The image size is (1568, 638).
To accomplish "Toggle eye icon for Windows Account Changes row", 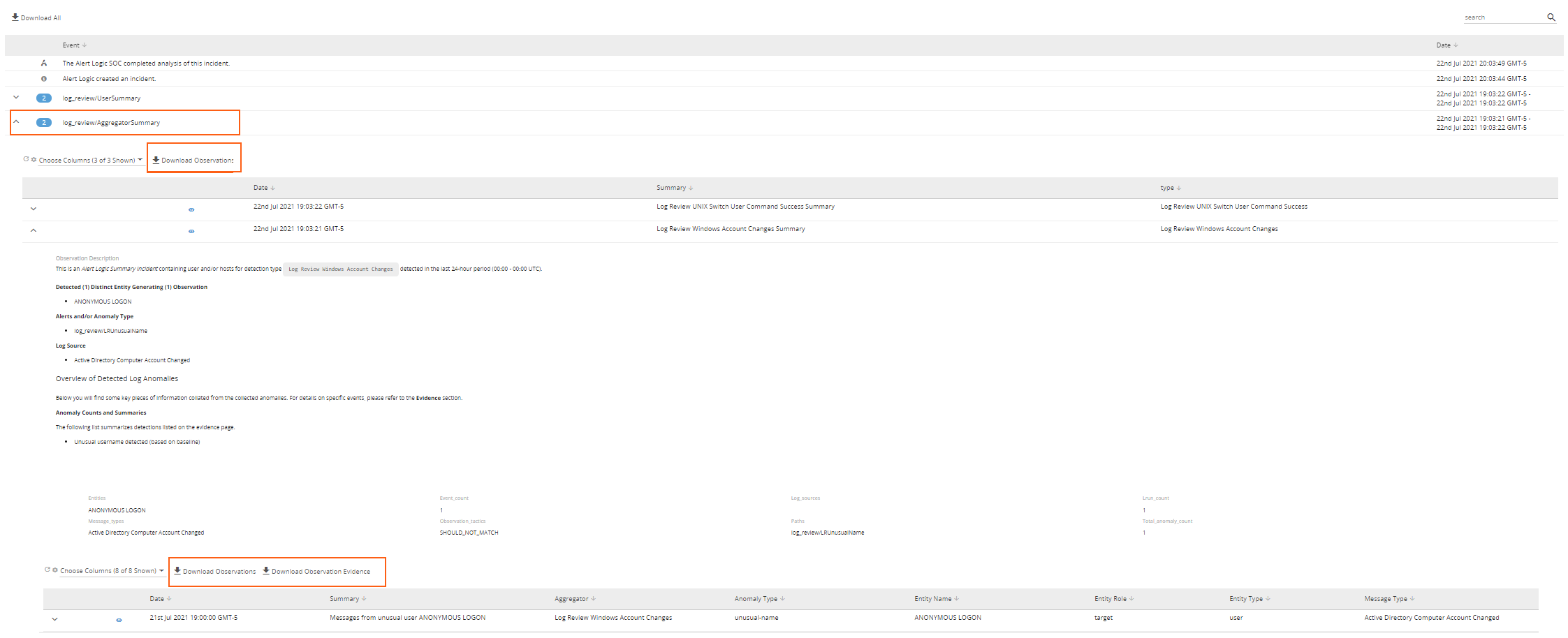I will pyautogui.click(x=191, y=231).
